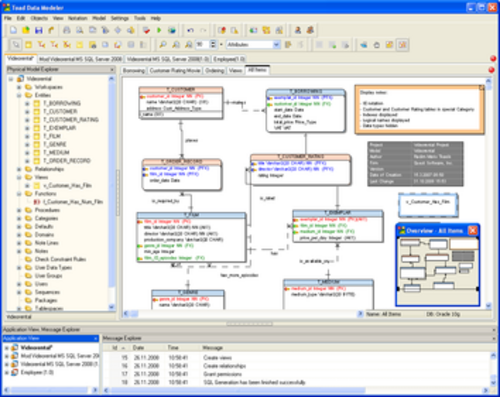Viewport: 500px width, 397px height.
Task: Click the Open folder icon in toolbar
Action: point(26,30)
